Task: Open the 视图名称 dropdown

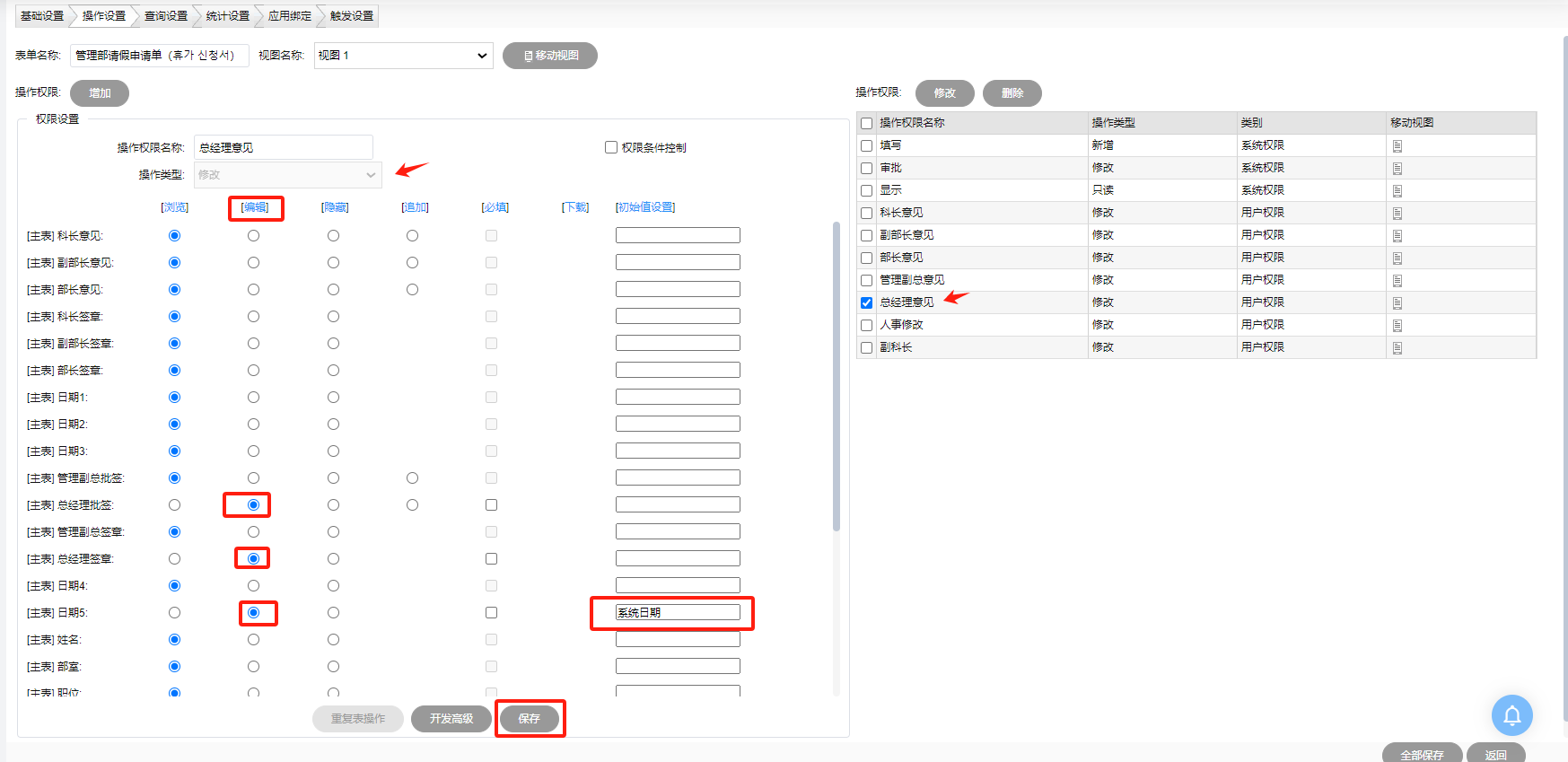Action: (403, 56)
